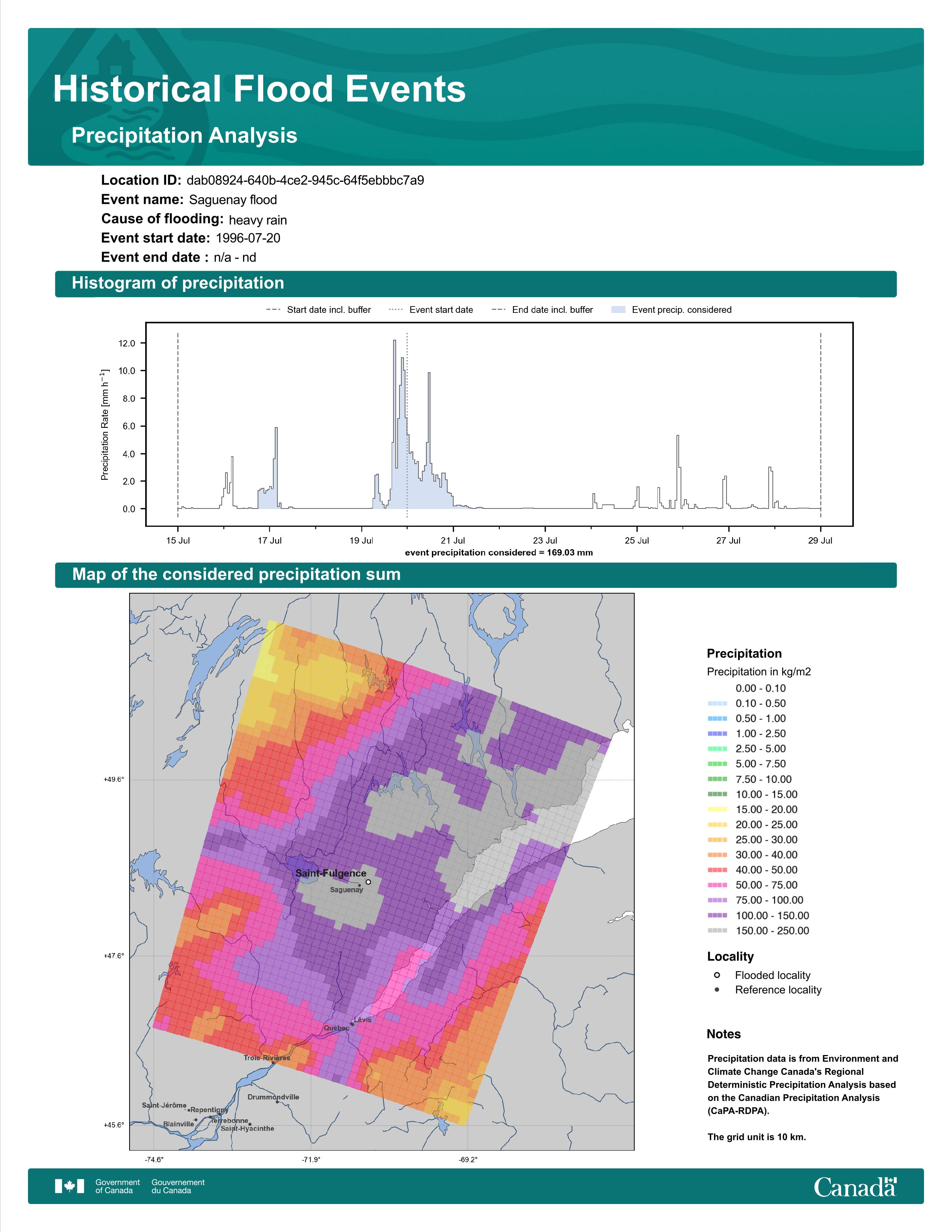Select Map of considered precipitation sum header
This screenshot has width=952, height=1232.
475,575
